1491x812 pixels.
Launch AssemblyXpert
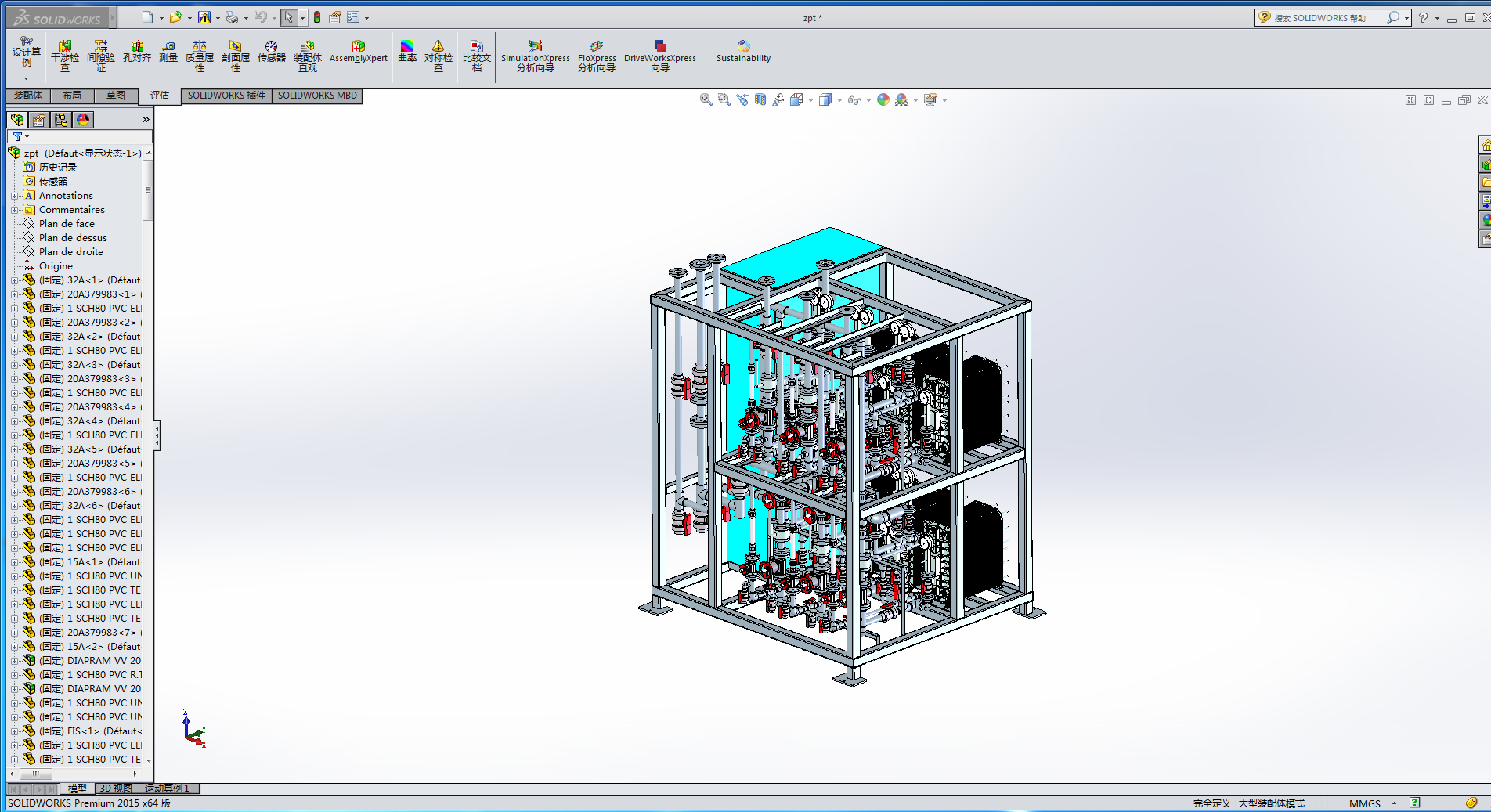click(359, 52)
